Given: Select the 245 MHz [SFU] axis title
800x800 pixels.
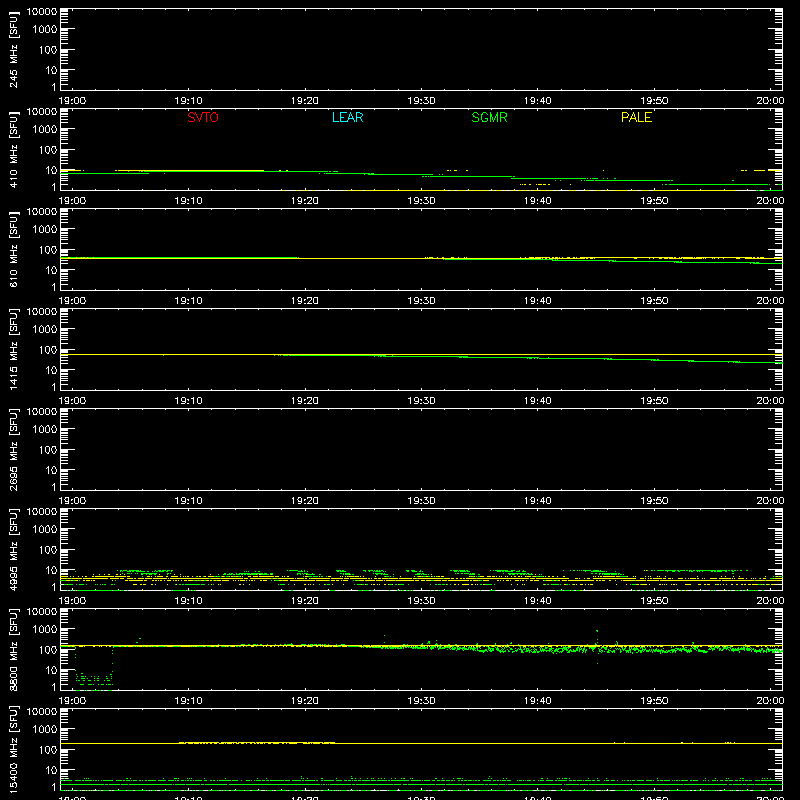Looking at the screenshot, I should (x=14, y=49).
